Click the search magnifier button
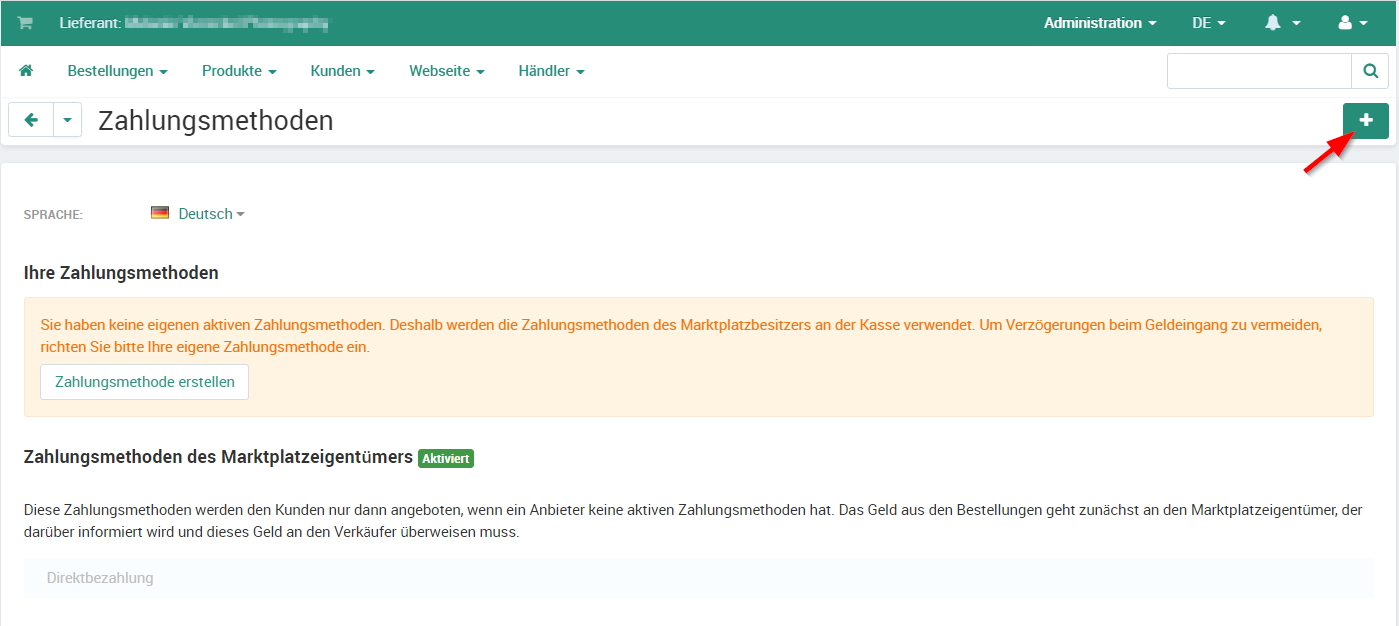Image resolution: width=1399 pixels, height=626 pixels. point(1370,71)
